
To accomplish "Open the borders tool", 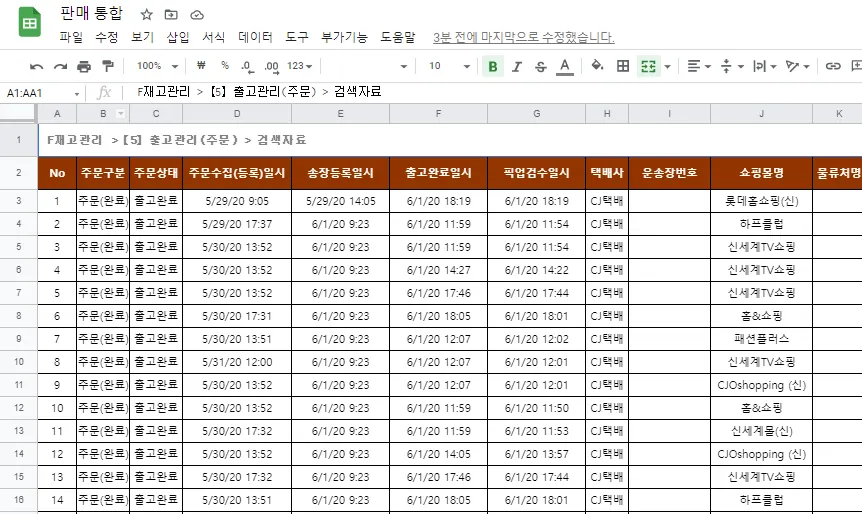I will [623, 67].
